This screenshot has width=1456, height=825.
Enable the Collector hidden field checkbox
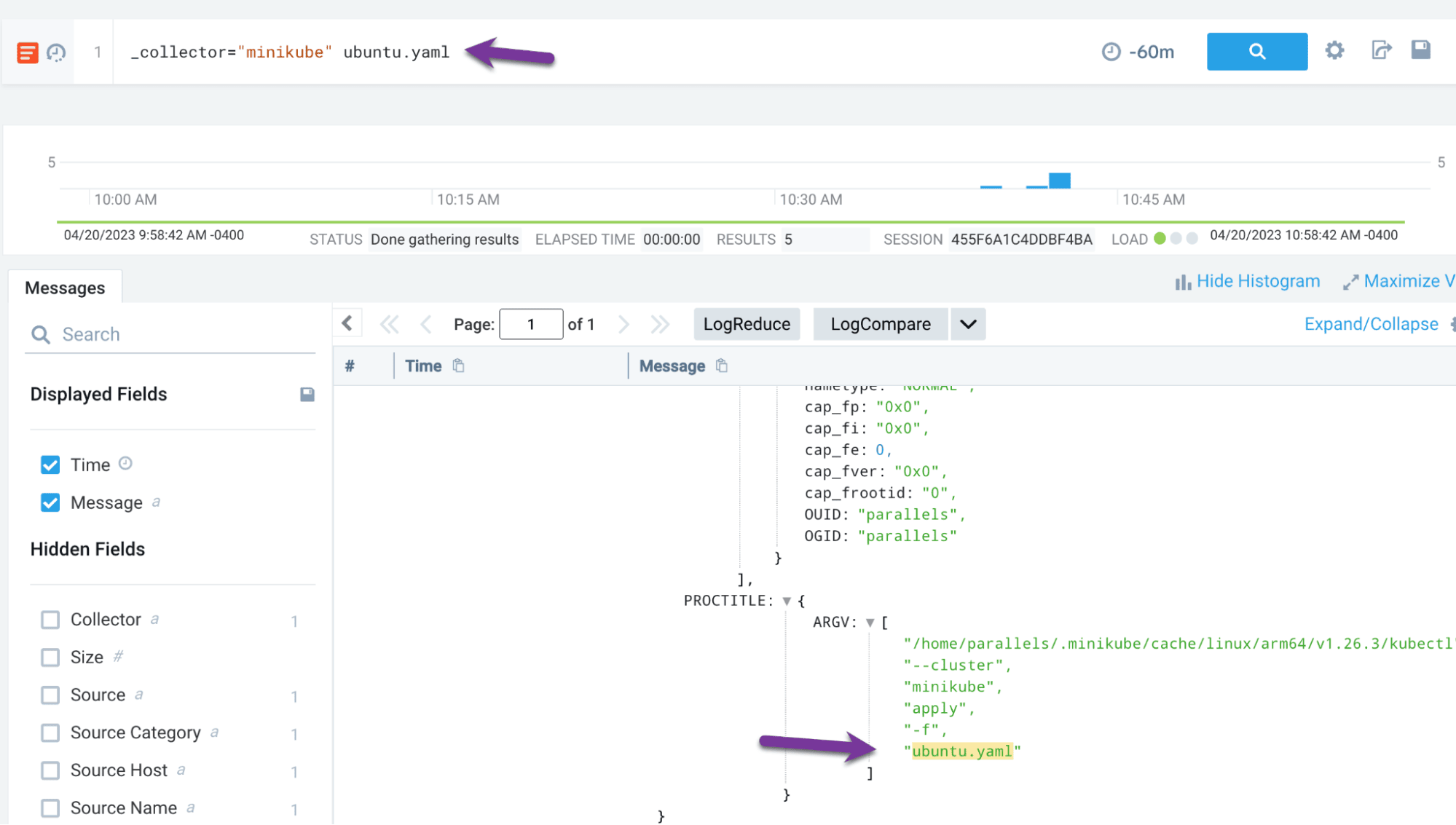[x=50, y=620]
